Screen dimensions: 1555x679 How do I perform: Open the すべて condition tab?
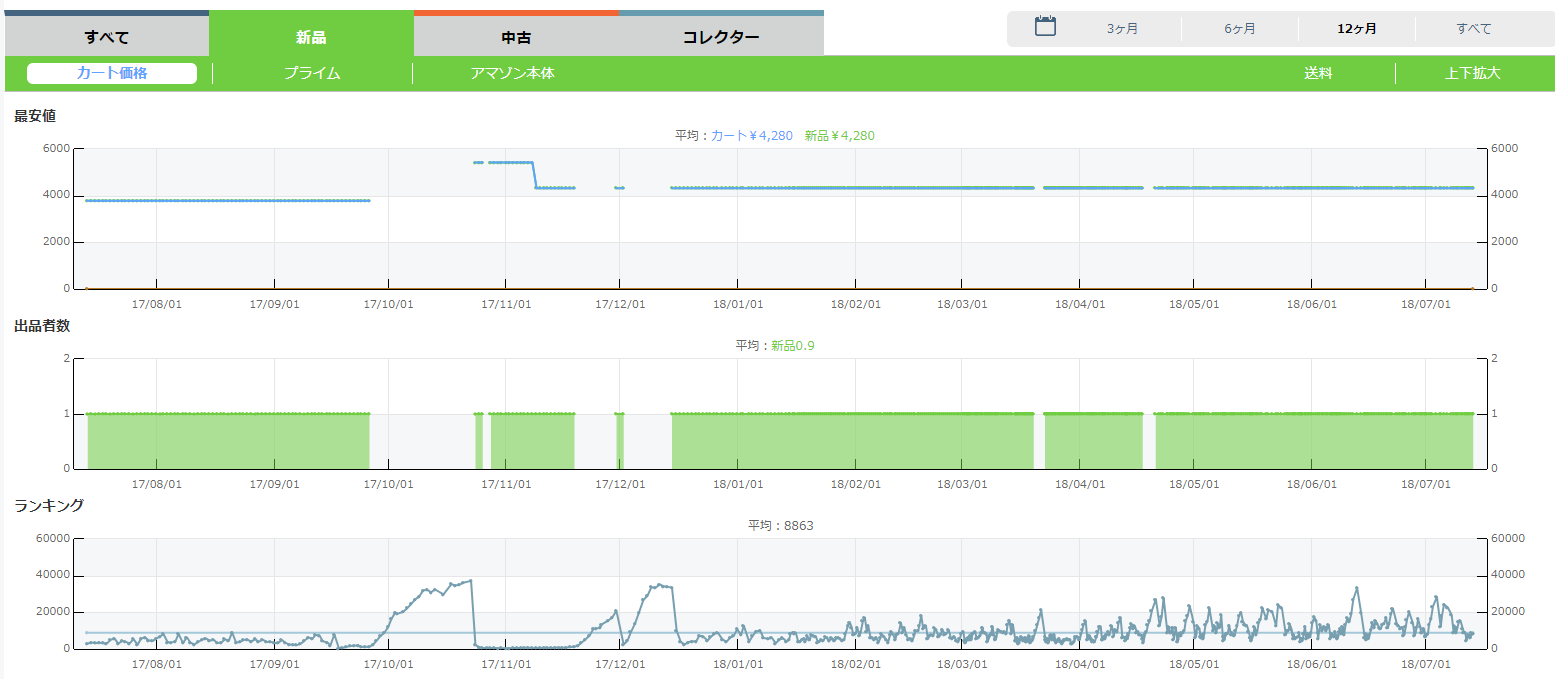(107, 37)
